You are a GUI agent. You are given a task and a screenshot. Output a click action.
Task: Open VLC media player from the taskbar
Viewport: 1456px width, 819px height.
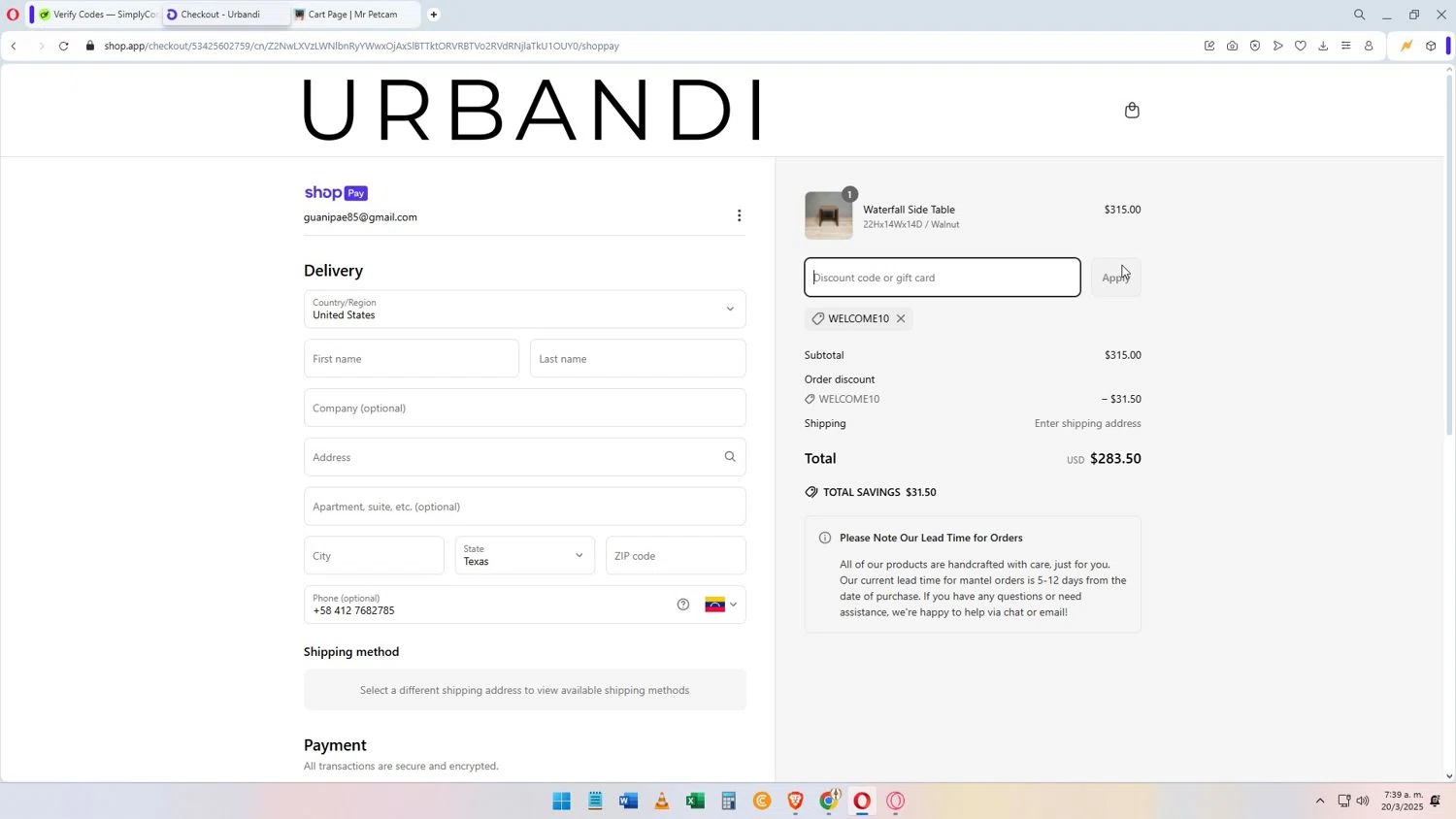coord(662,802)
